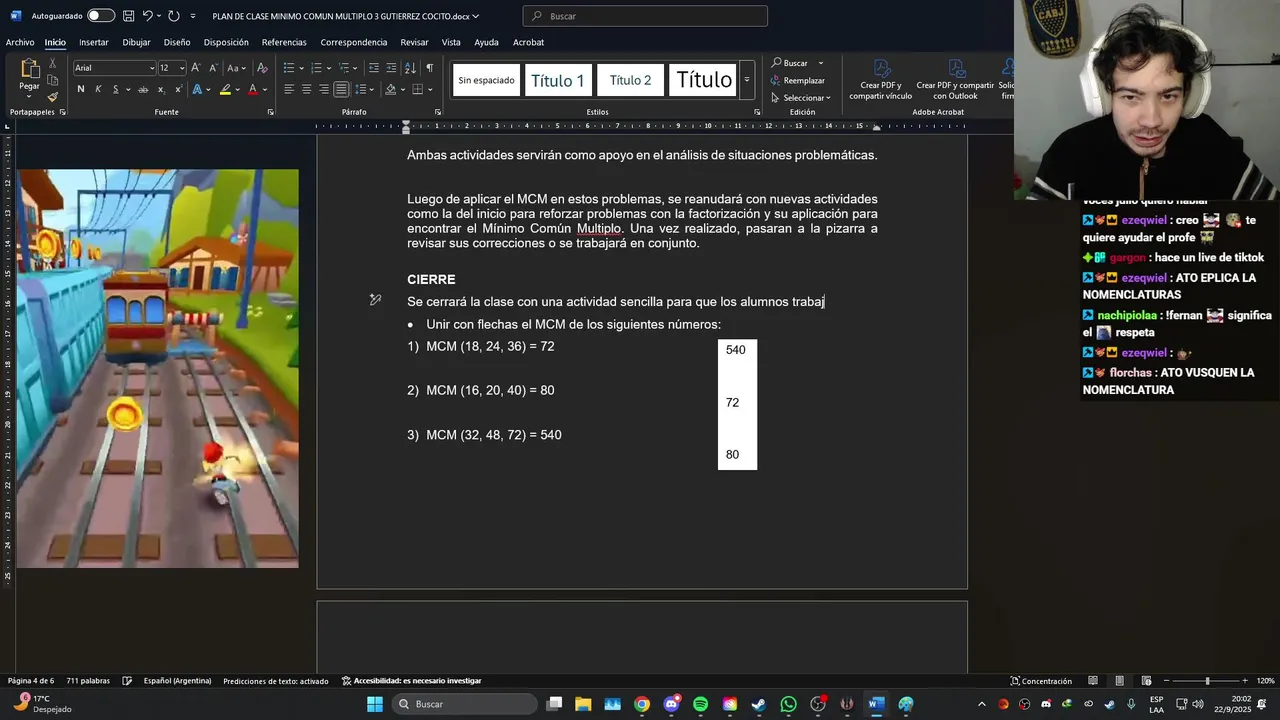Open the Fuente dialog launcher

[x=271, y=112]
